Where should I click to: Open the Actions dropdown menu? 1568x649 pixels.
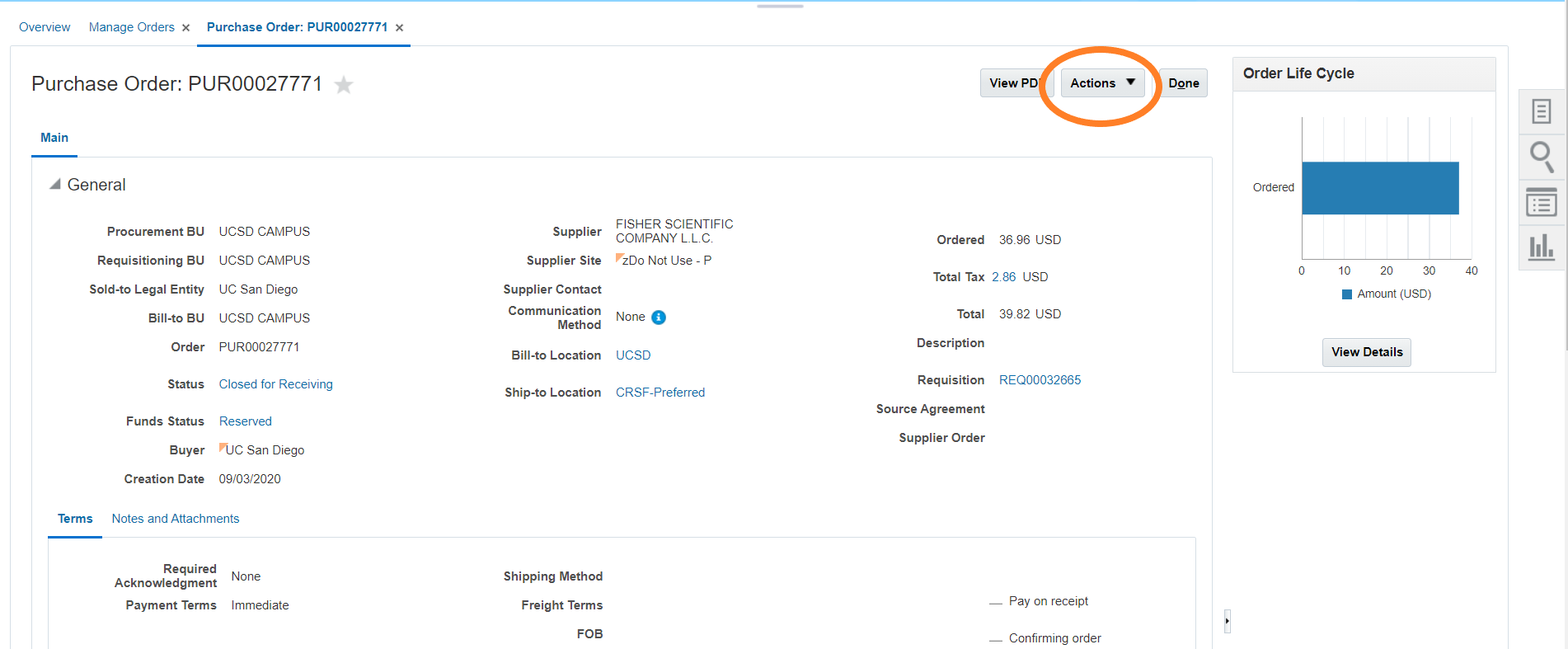click(x=1102, y=83)
